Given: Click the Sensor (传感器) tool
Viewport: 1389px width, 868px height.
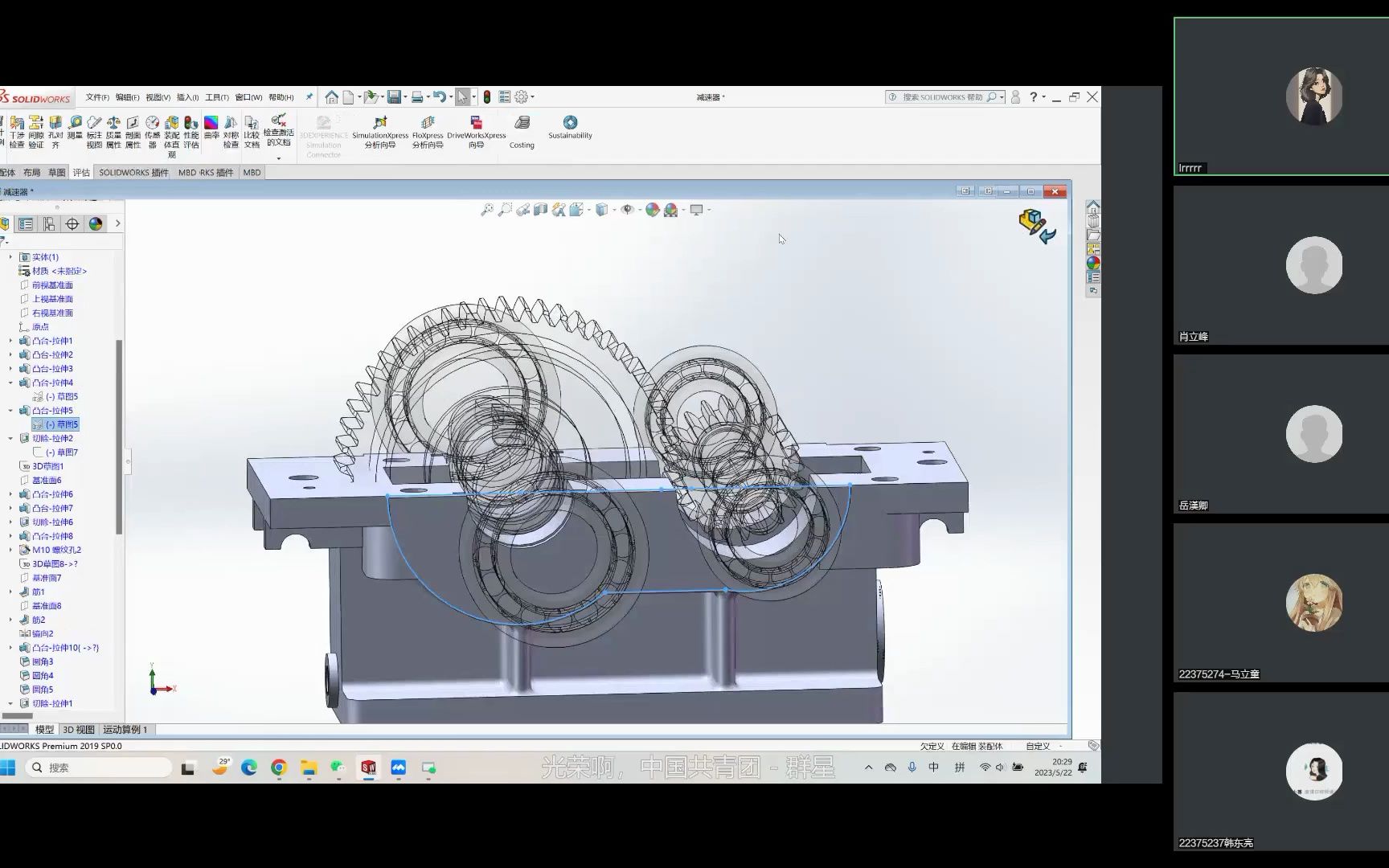Looking at the screenshot, I should (152, 132).
